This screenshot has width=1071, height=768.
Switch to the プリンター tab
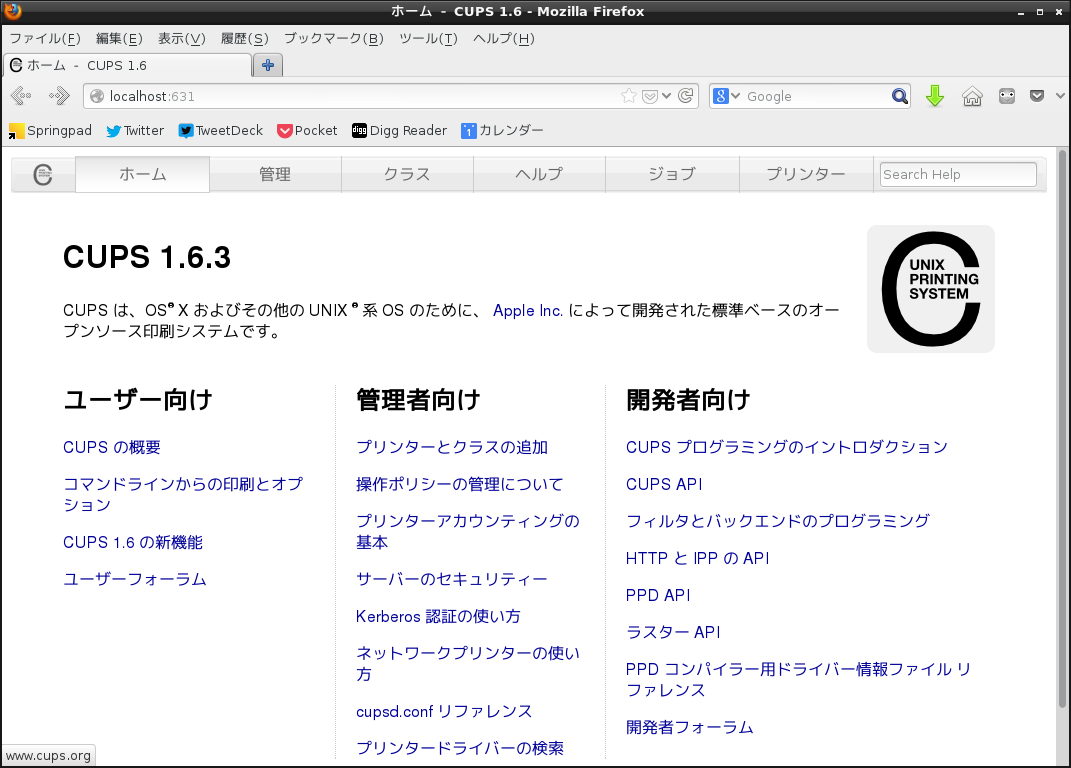click(x=806, y=174)
